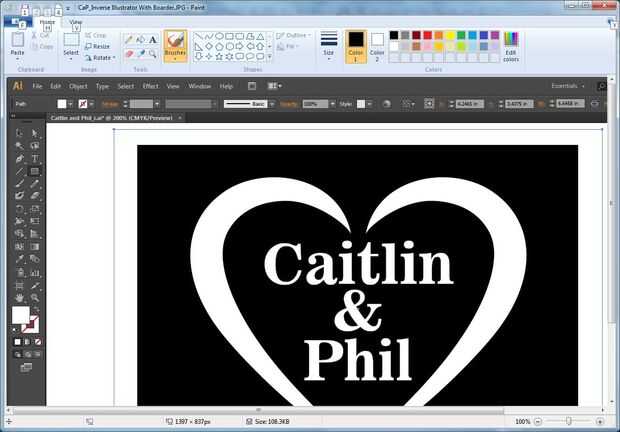
Task: Click the Essentials workspace dropdown in Illustrator image
Action: pyautogui.click(x=568, y=86)
